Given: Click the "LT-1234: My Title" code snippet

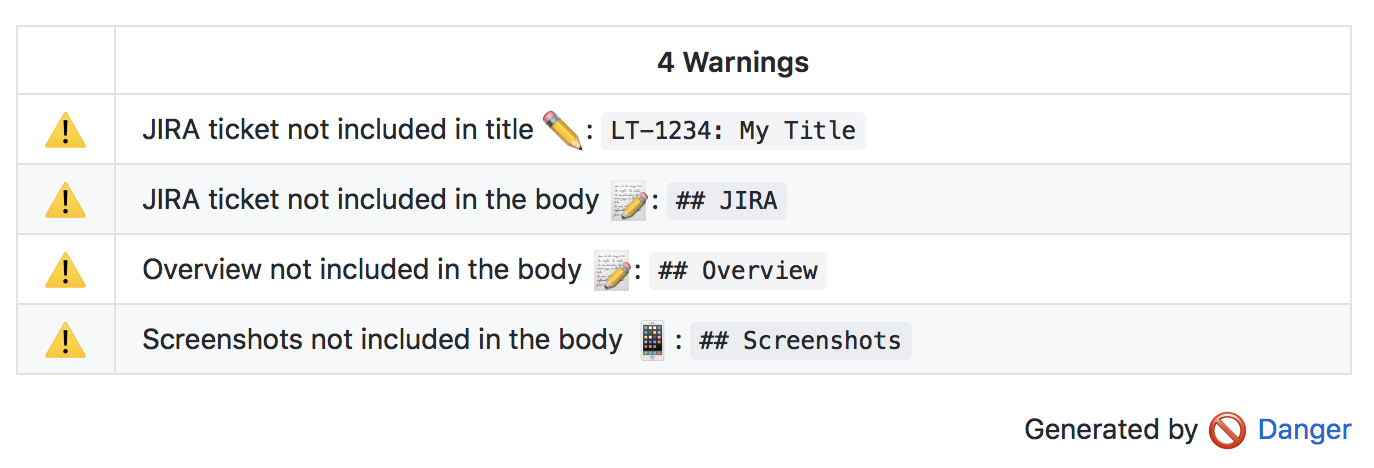Looking at the screenshot, I should [x=733, y=131].
